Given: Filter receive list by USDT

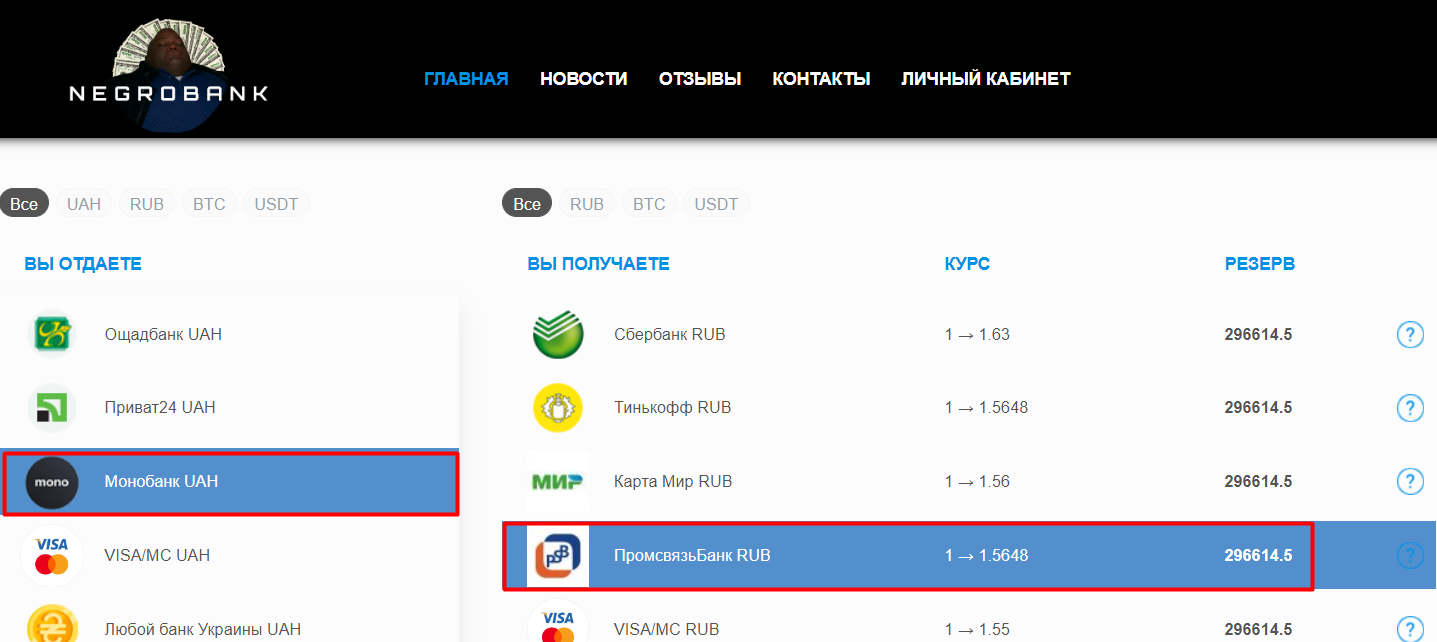Looking at the screenshot, I should (716, 204).
